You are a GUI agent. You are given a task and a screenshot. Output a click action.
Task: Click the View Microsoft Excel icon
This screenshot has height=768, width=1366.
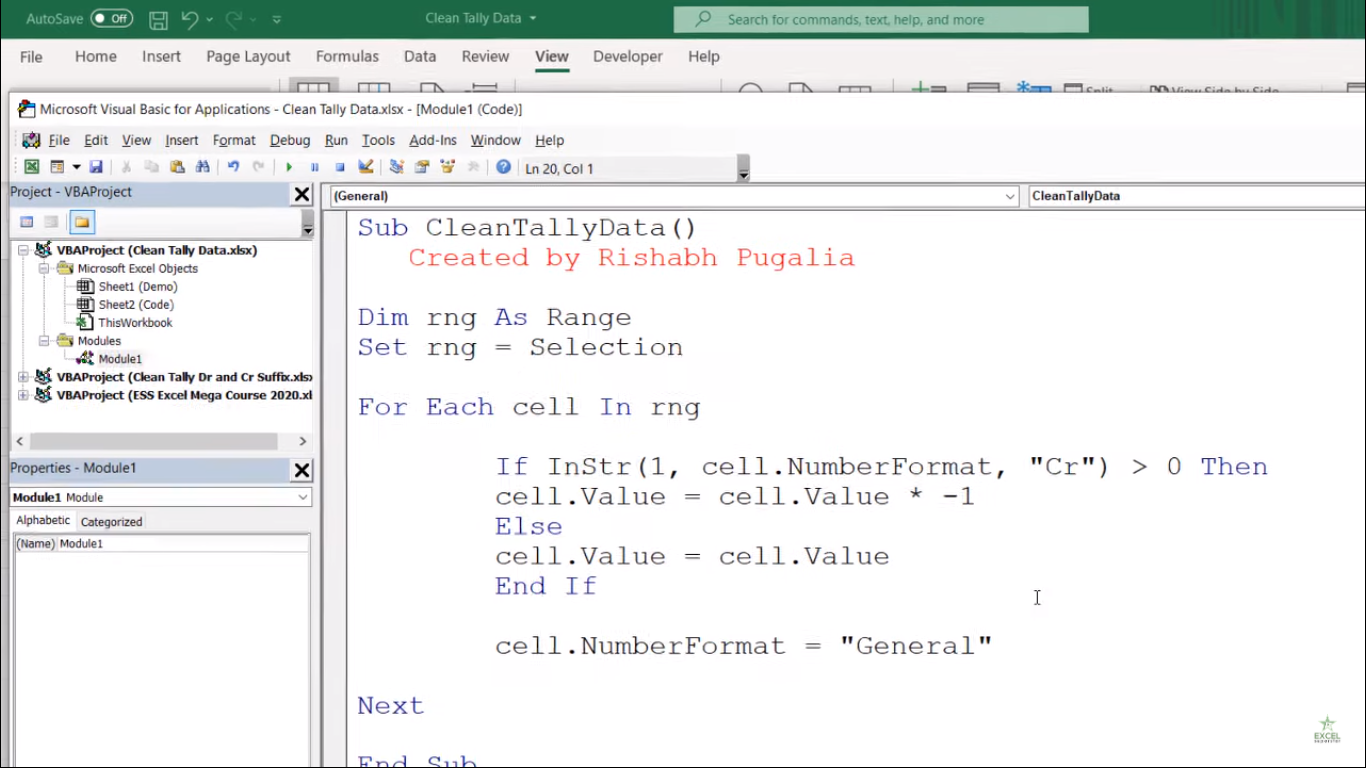[32, 167]
